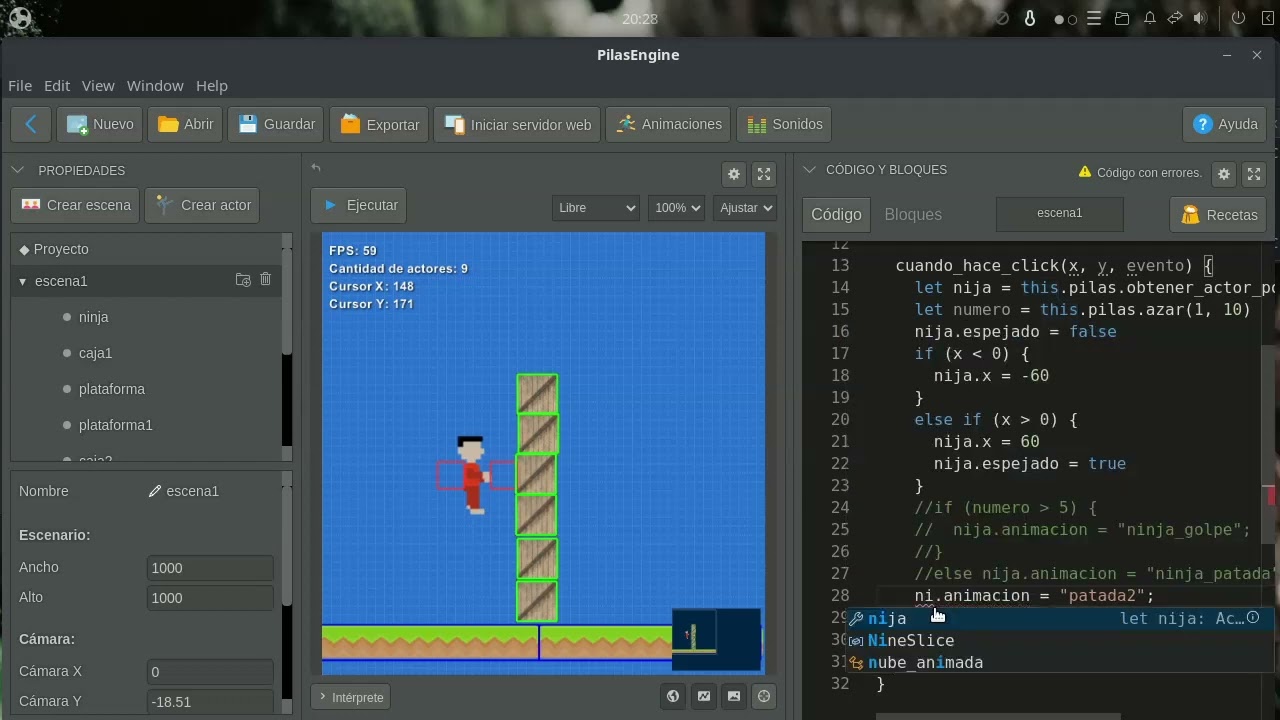Choose the NineSlice autocomplete suggestion

(1060, 640)
